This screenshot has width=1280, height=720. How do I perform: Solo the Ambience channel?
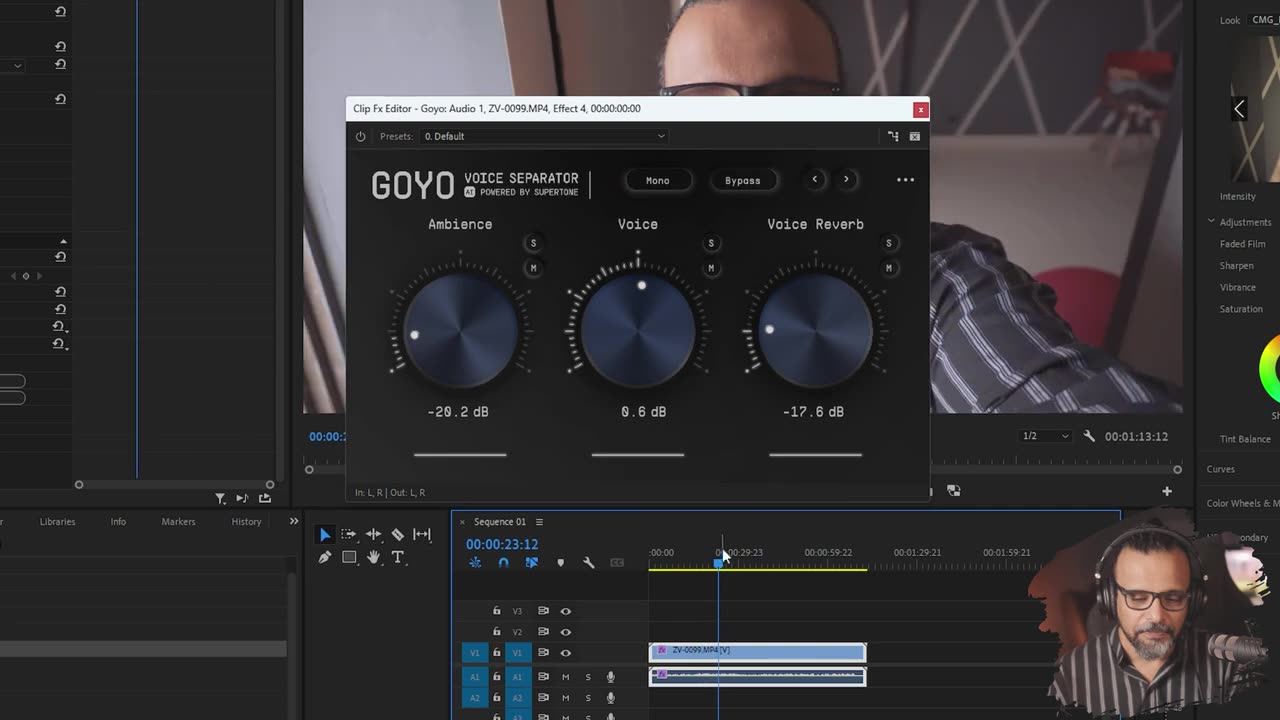click(533, 243)
